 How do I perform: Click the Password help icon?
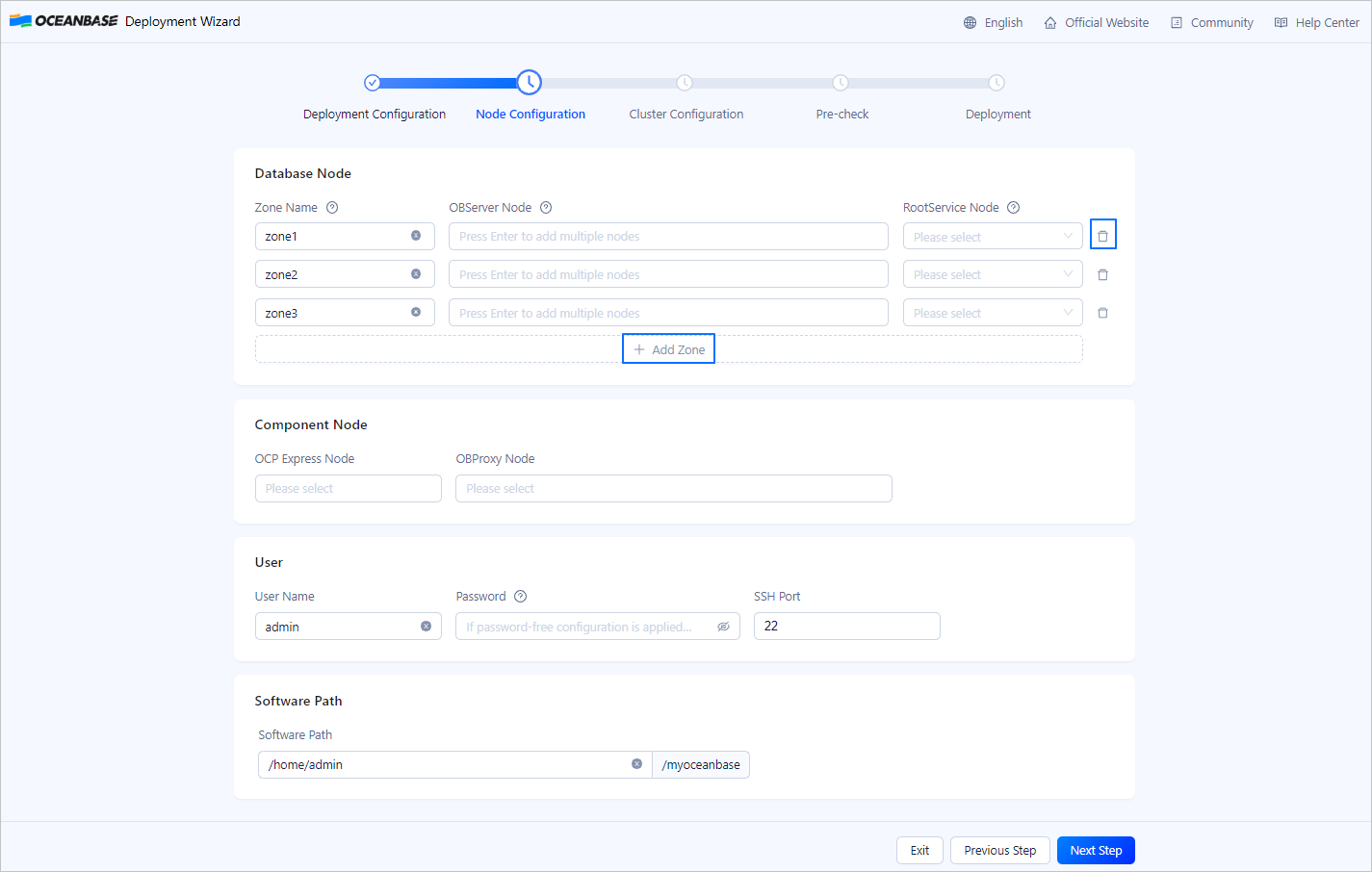coord(520,596)
